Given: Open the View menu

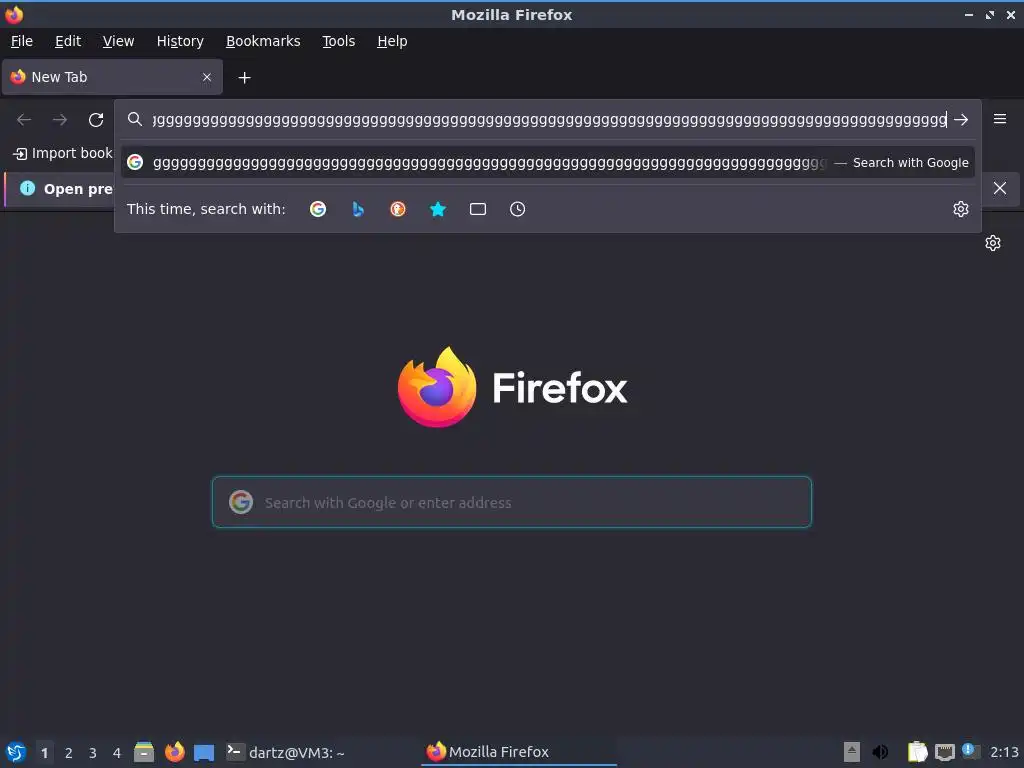Looking at the screenshot, I should point(118,41).
